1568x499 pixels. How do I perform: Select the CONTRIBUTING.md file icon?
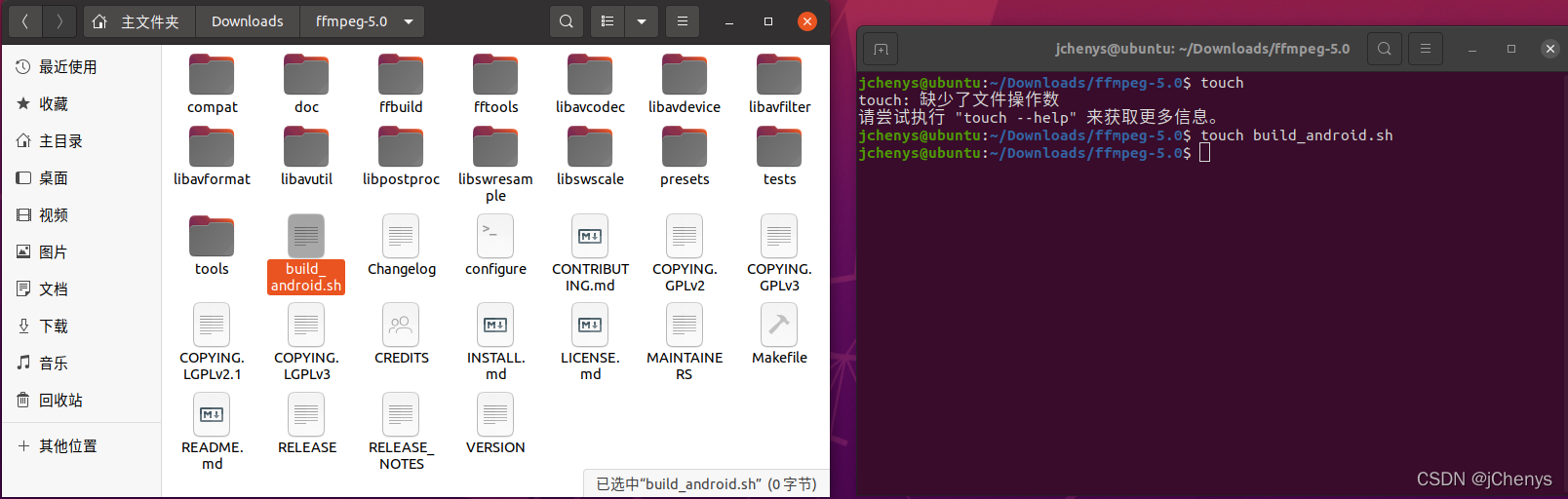[x=590, y=236]
